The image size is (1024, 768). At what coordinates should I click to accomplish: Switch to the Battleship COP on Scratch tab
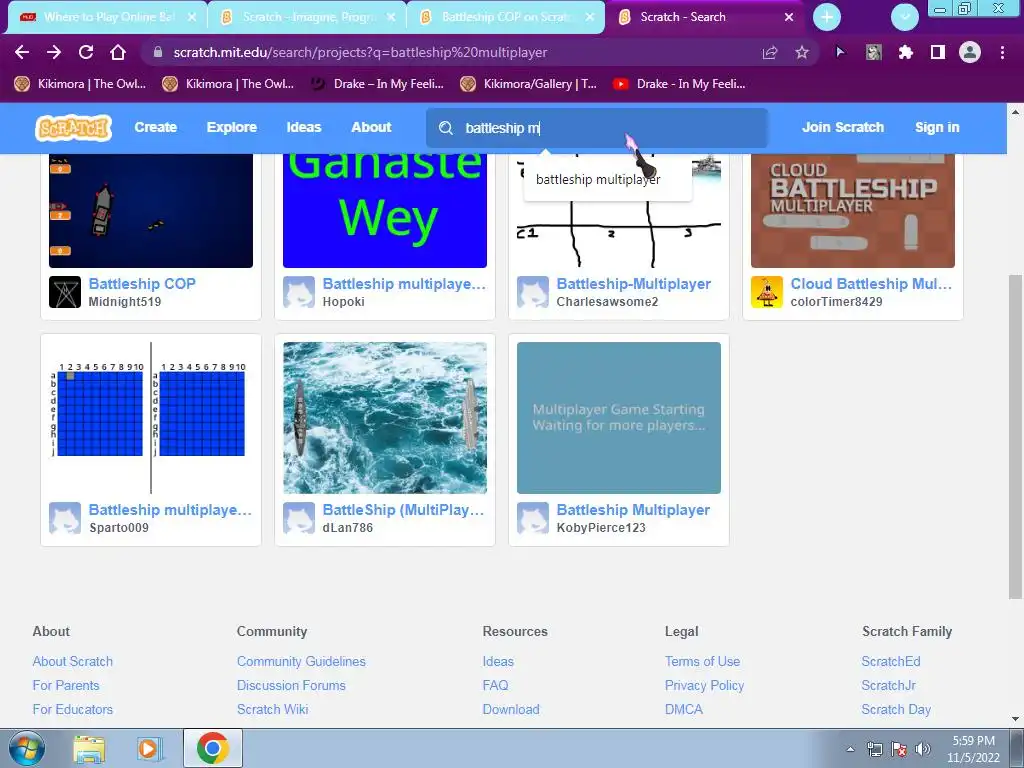point(505,17)
